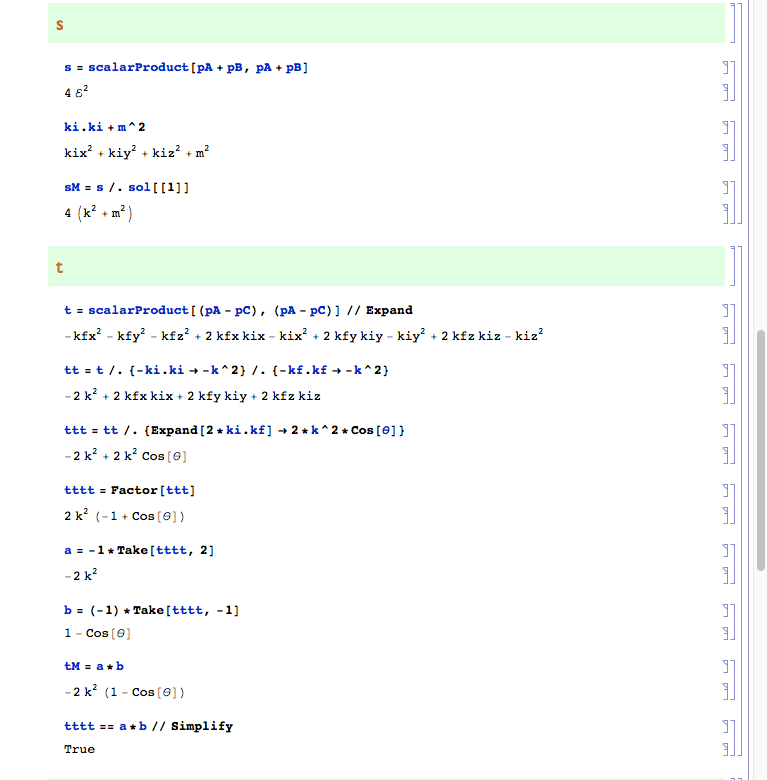The image size is (767, 780).
Task: Click output 4 (k² + m²)
Action: click(98, 213)
